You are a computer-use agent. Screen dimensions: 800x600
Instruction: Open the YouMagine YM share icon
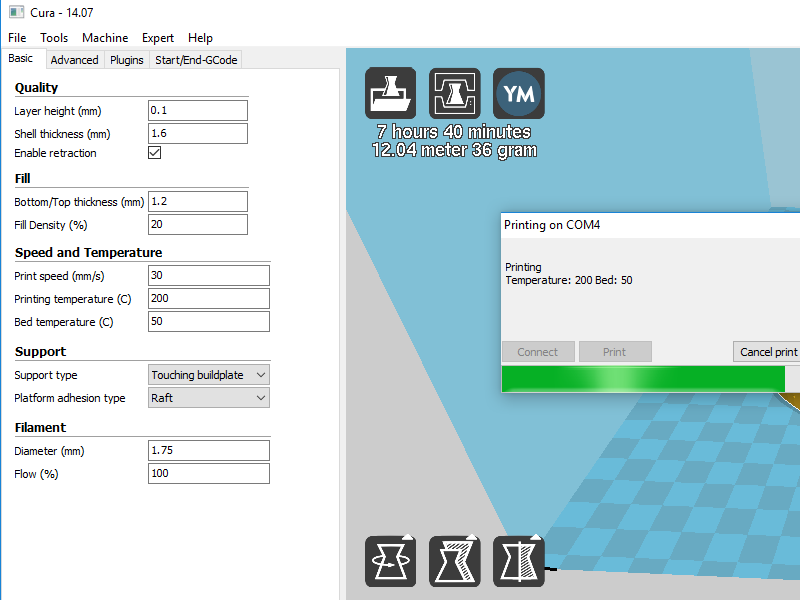click(x=519, y=93)
